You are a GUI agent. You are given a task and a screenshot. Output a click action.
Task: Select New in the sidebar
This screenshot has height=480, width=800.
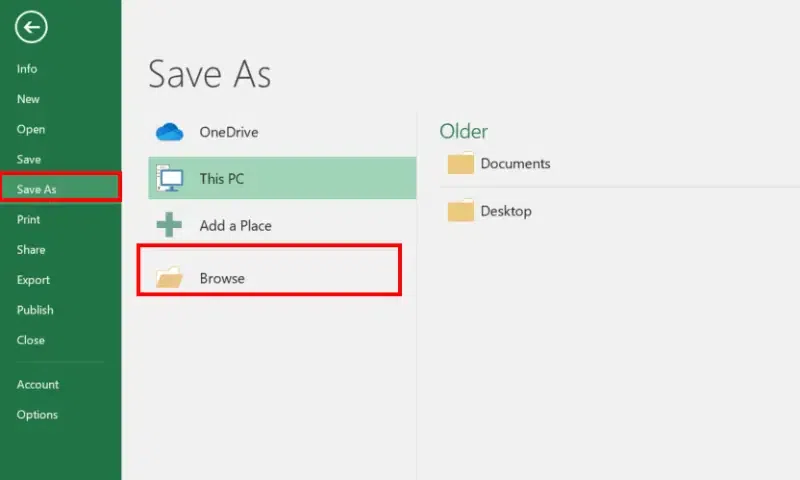point(28,99)
